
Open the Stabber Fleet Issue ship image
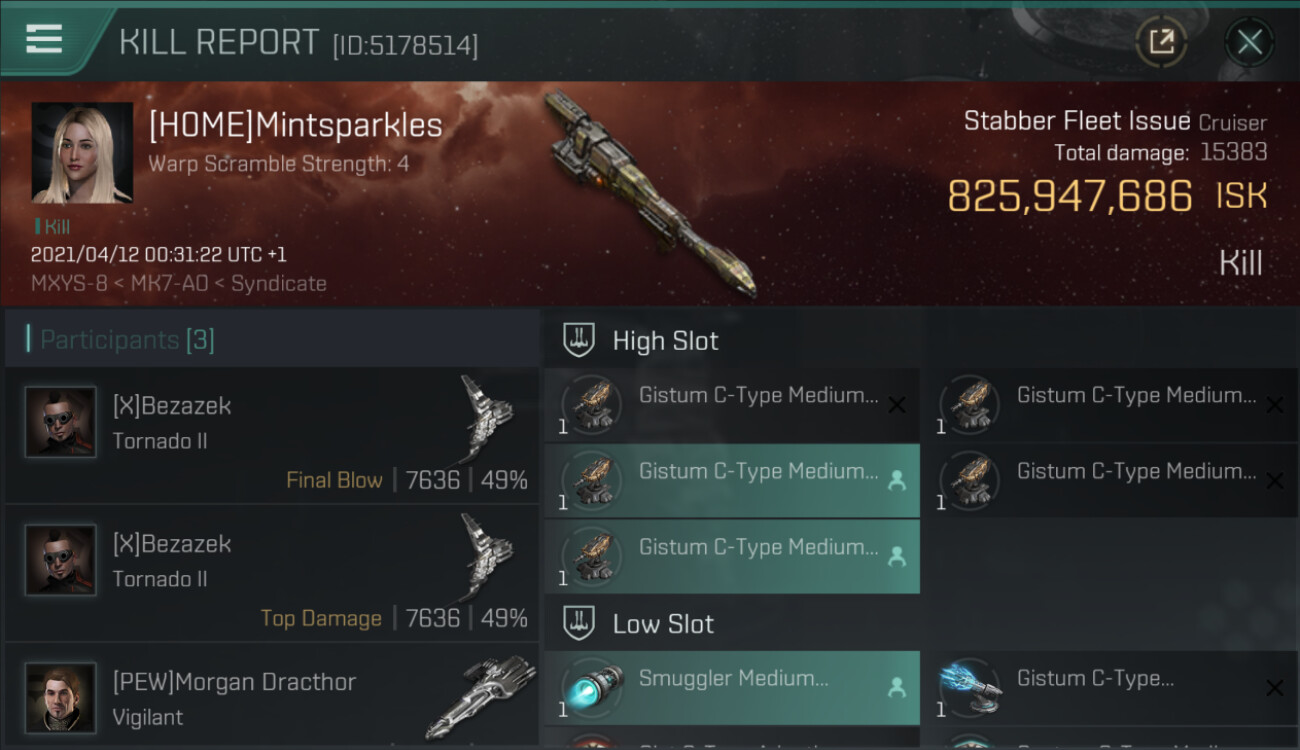[x=650, y=193]
